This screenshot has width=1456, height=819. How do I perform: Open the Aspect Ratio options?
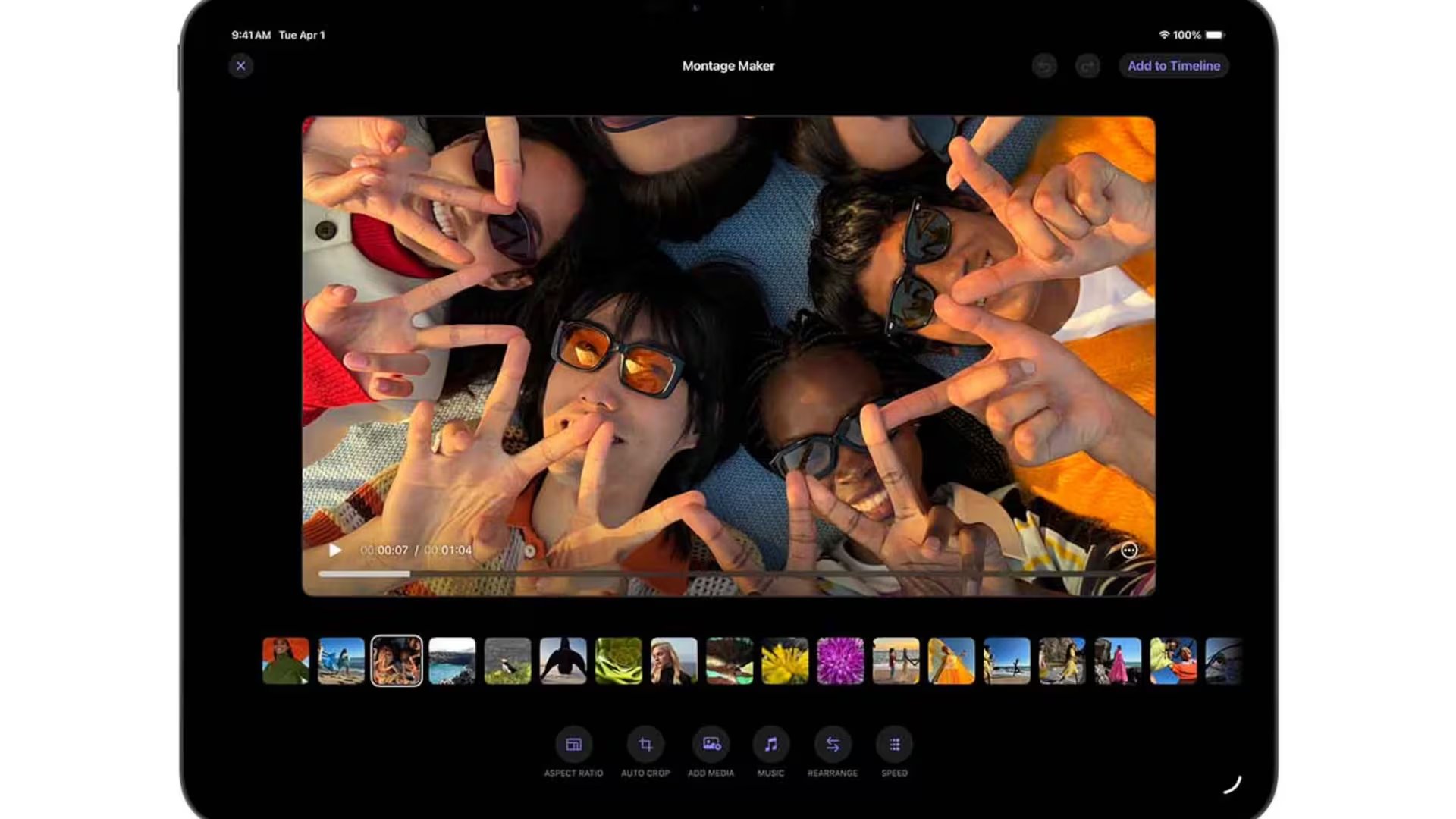point(573,745)
